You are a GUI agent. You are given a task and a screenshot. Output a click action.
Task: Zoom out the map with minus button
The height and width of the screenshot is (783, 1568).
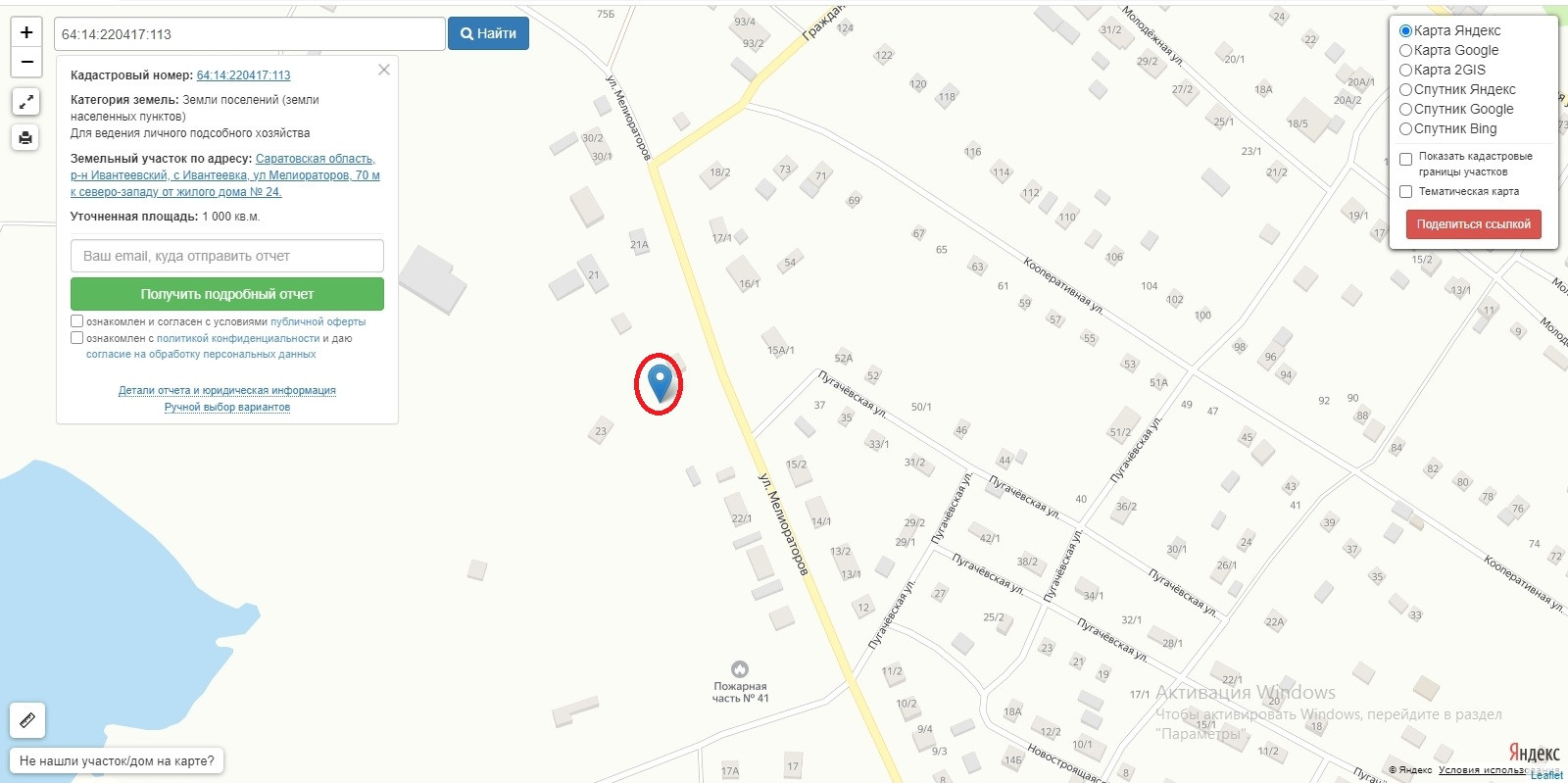tap(26, 62)
